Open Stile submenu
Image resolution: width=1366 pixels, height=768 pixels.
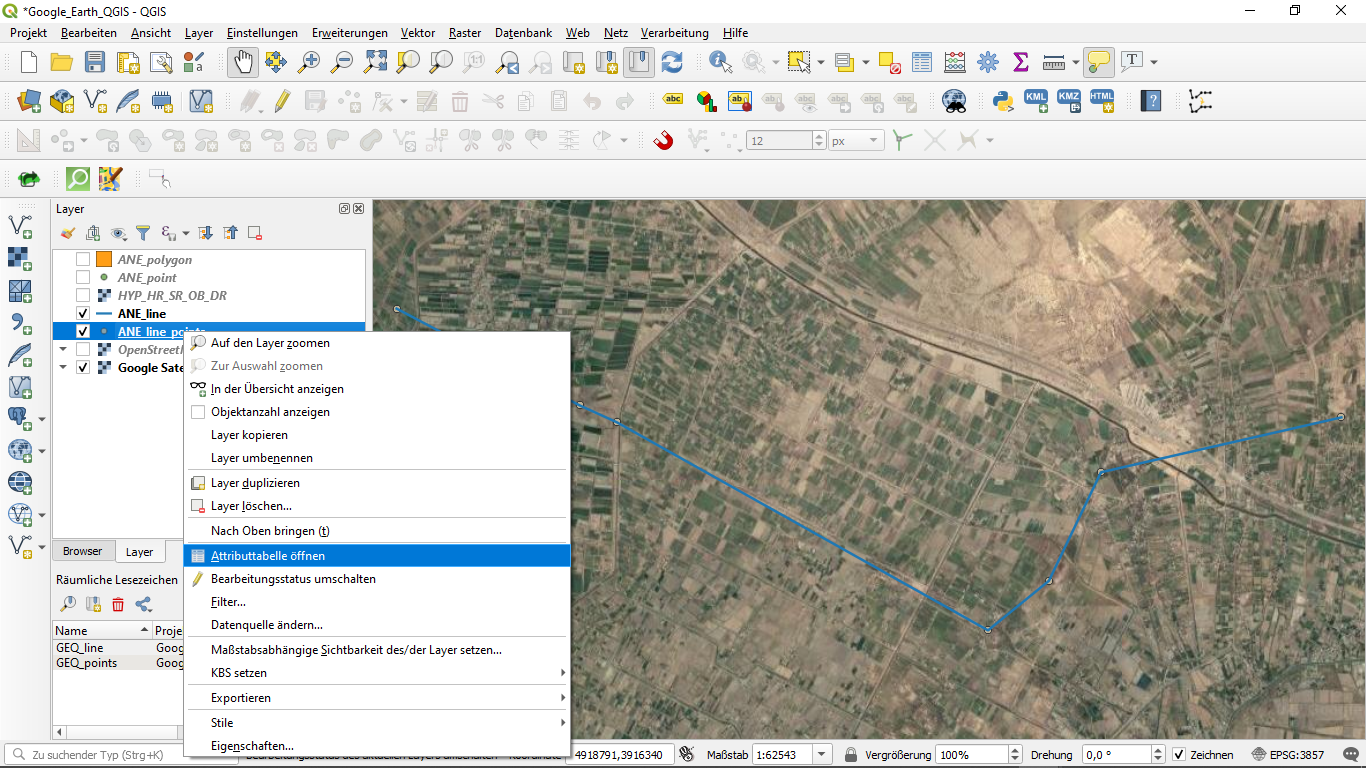(x=377, y=722)
